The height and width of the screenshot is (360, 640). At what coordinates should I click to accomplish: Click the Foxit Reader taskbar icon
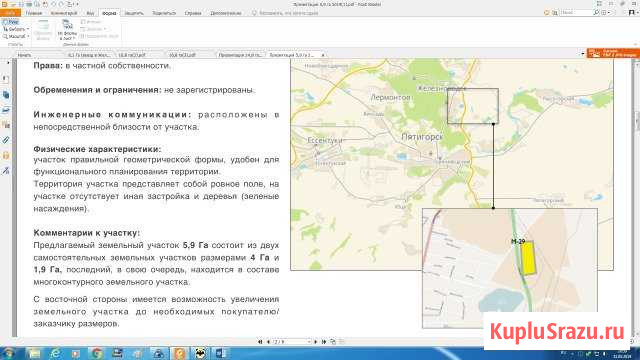coord(180,353)
